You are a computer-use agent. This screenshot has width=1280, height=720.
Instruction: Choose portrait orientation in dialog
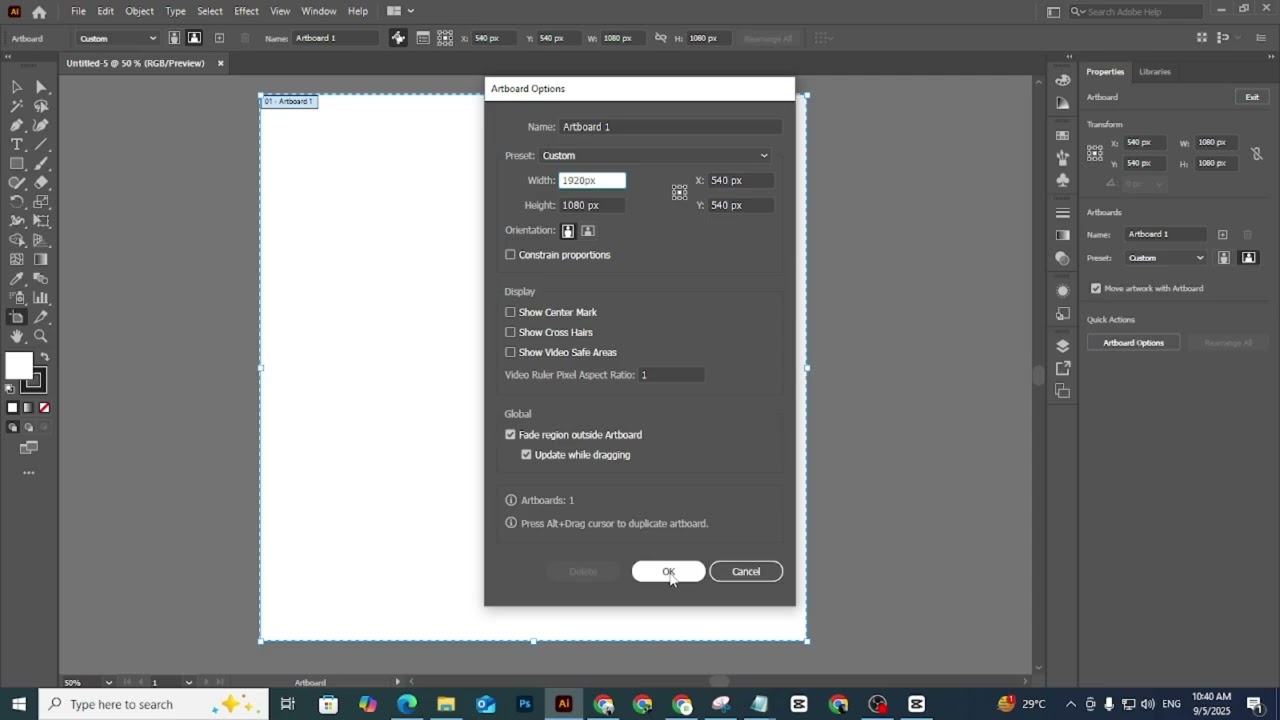pyautogui.click(x=568, y=231)
